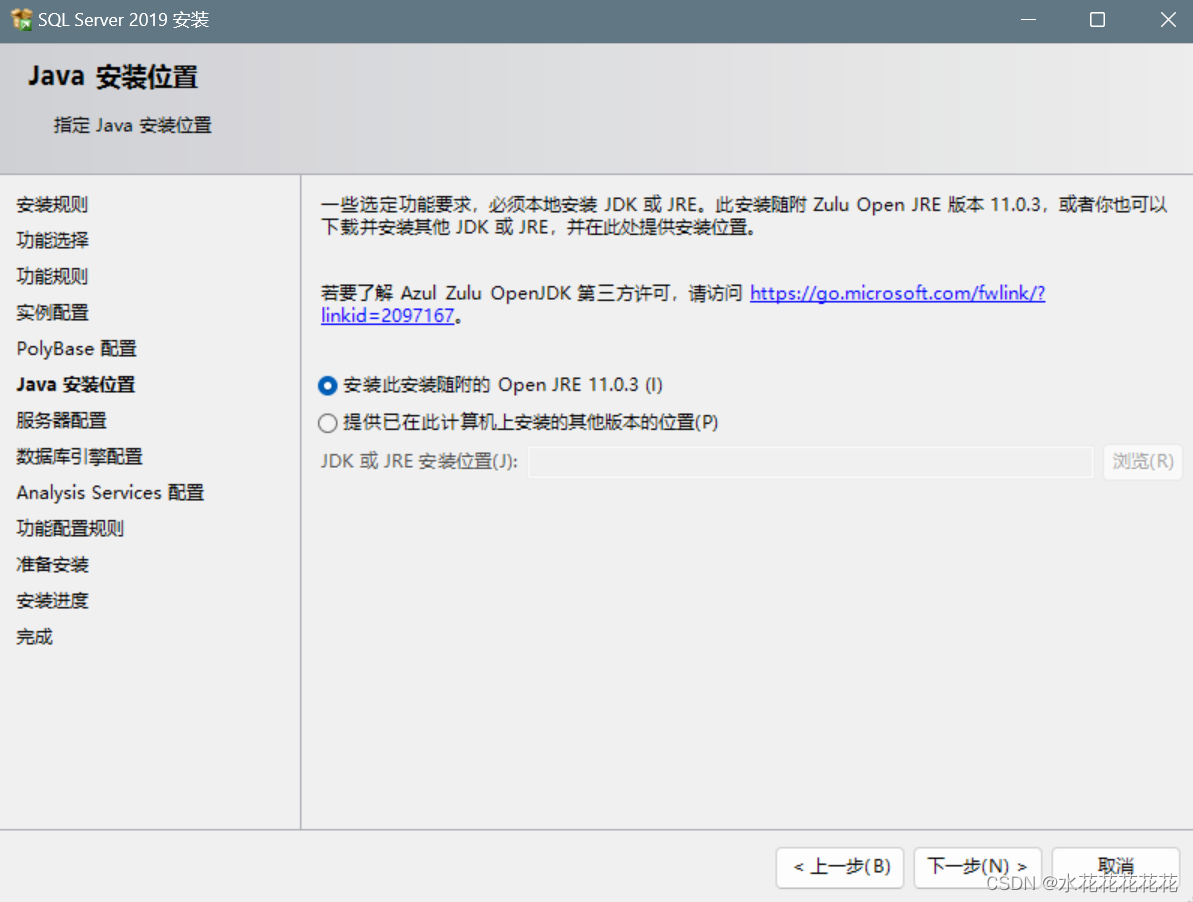Select PolyBase 配置 step in sidebar

pyautogui.click(x=76, y=348)
